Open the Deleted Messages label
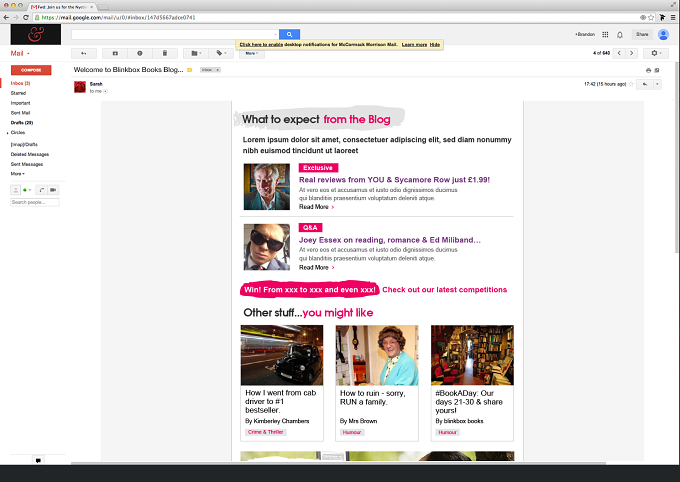 30,154
